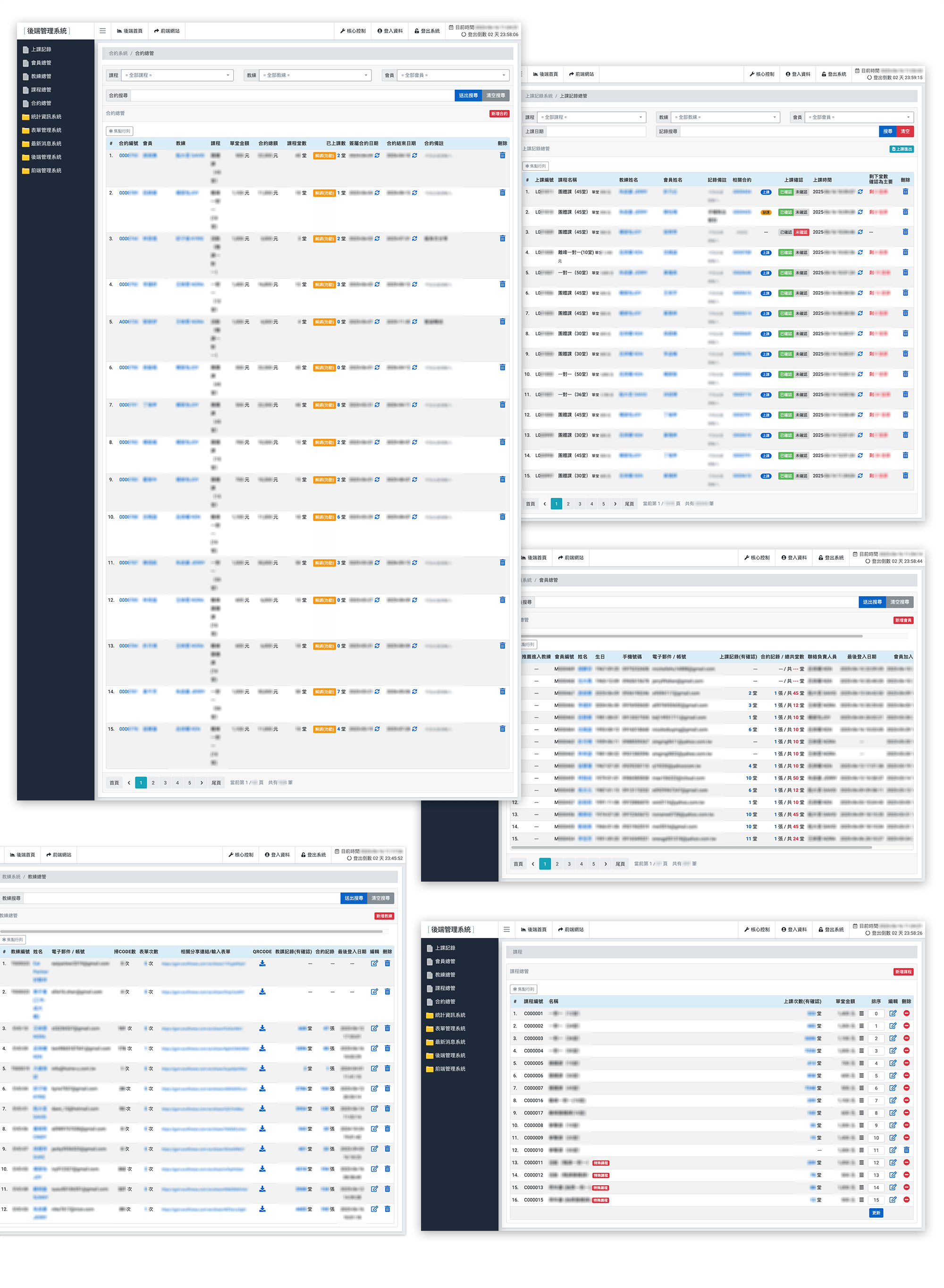The width and height of the screenshot is (944, 1288).
Task: Click horizontal scrollbar above member table
Action: click(691, 635)
